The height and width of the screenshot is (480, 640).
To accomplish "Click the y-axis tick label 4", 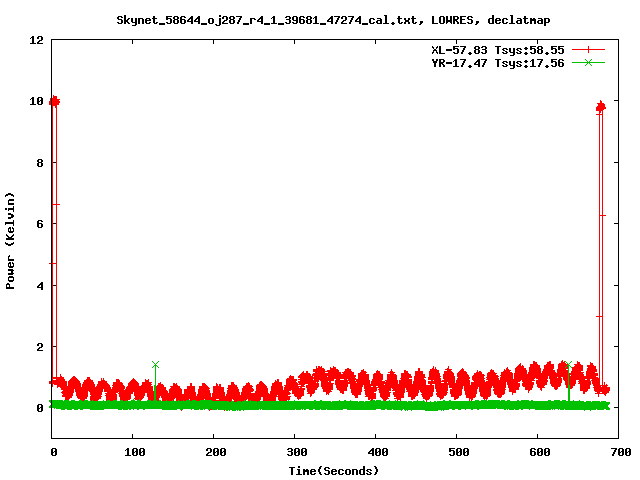I will [x=40, y=286].
